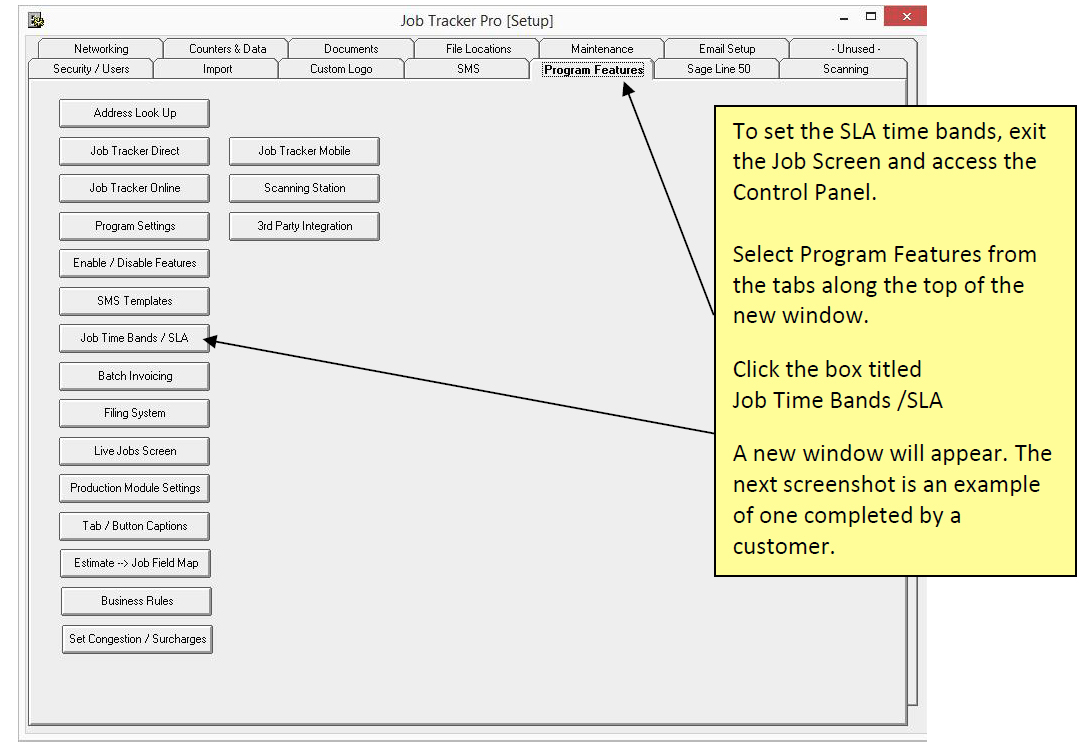
Task: Click the Address Look Up button
Action: pyautogui.click(x=135, y=113)
